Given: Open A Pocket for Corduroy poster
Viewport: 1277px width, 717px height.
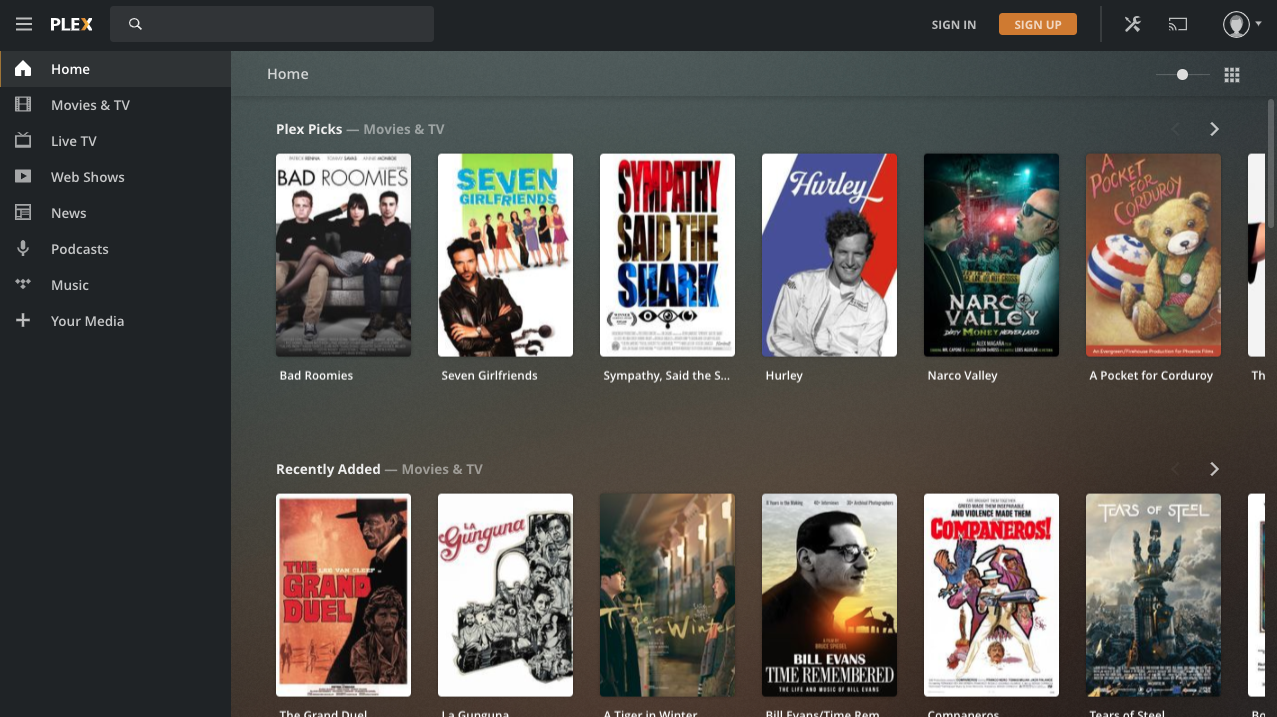Looking at the screenshot, I should point(1153,255).
